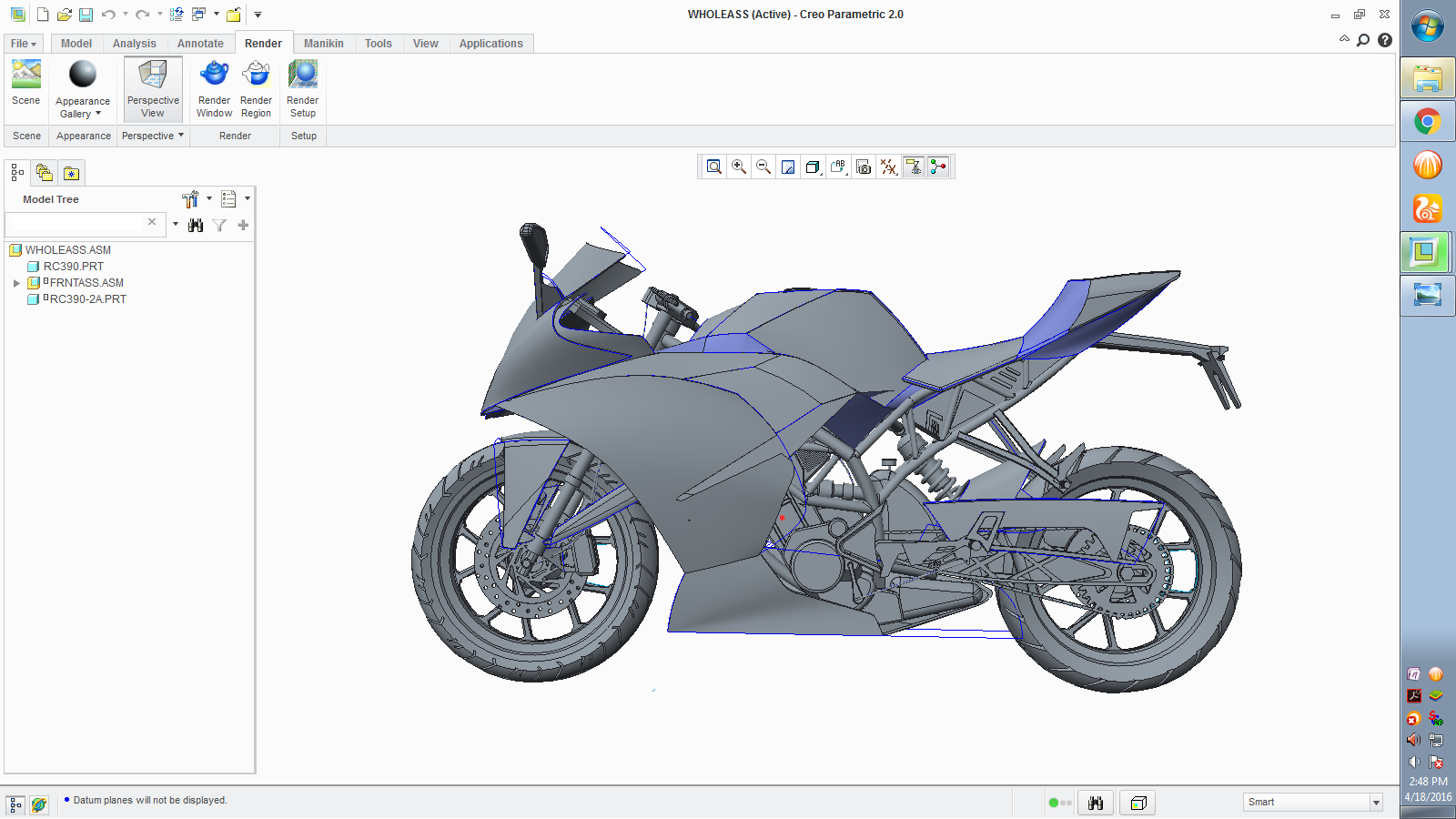Switch to Favorites tab in navigator
1456x819 pixels.
point(71,173)
